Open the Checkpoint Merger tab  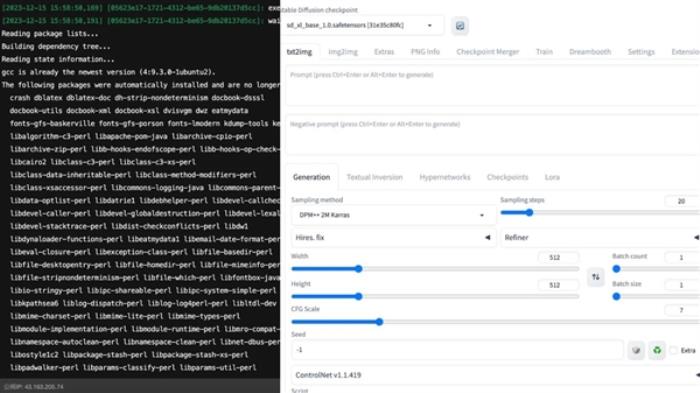[x=488, y=52]
